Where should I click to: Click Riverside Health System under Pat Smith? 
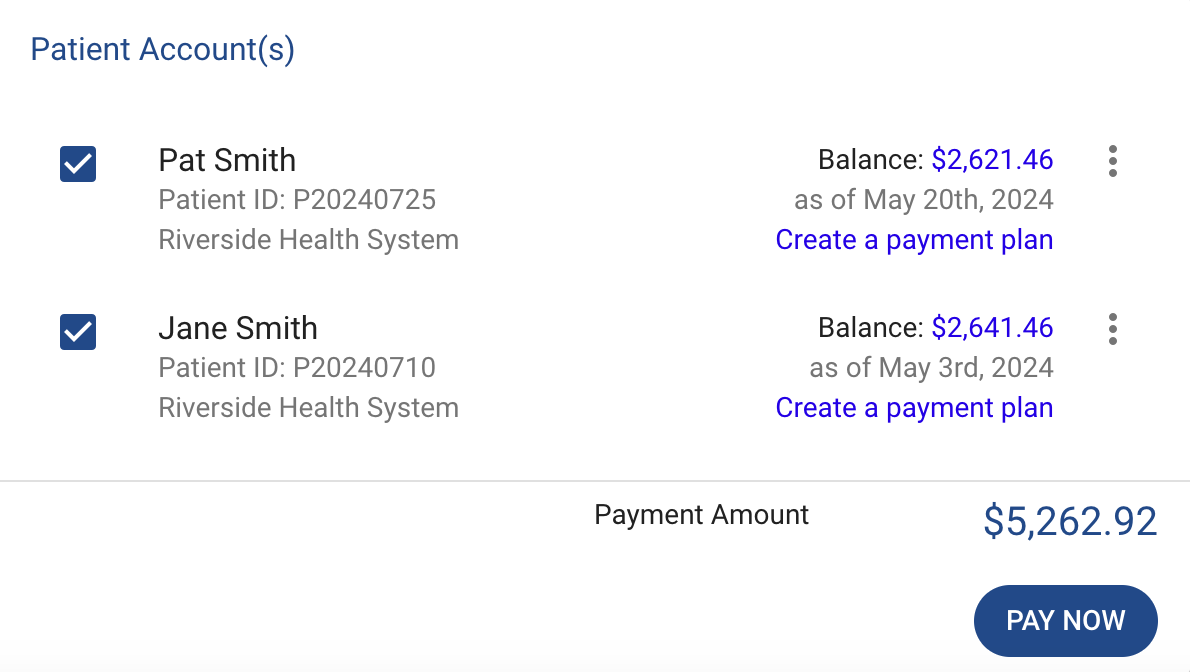(308, 240)
